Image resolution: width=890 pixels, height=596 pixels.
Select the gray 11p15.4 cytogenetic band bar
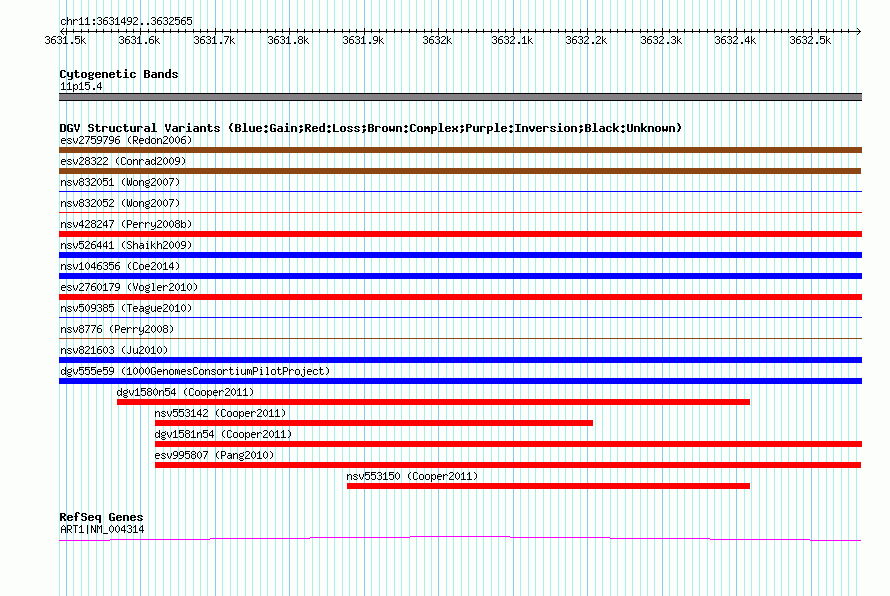(460, 97)
